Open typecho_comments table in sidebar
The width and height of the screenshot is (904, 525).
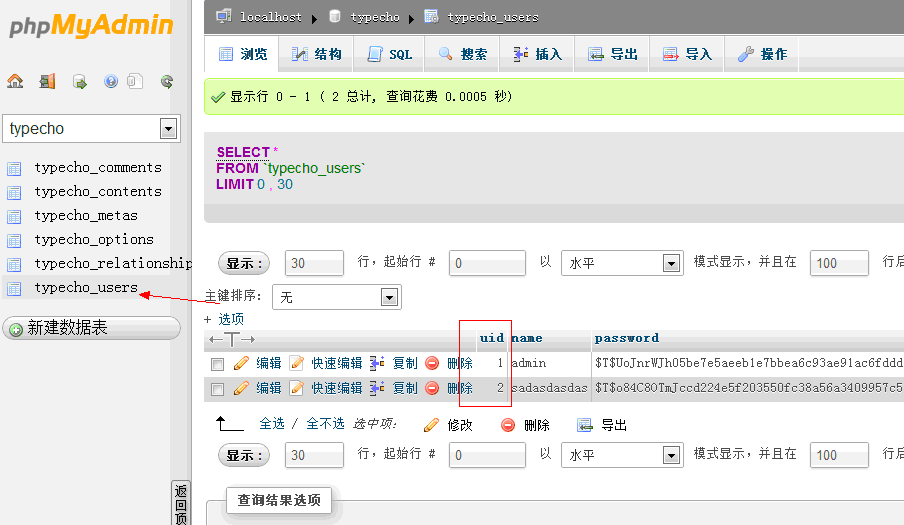click(98, 168)
